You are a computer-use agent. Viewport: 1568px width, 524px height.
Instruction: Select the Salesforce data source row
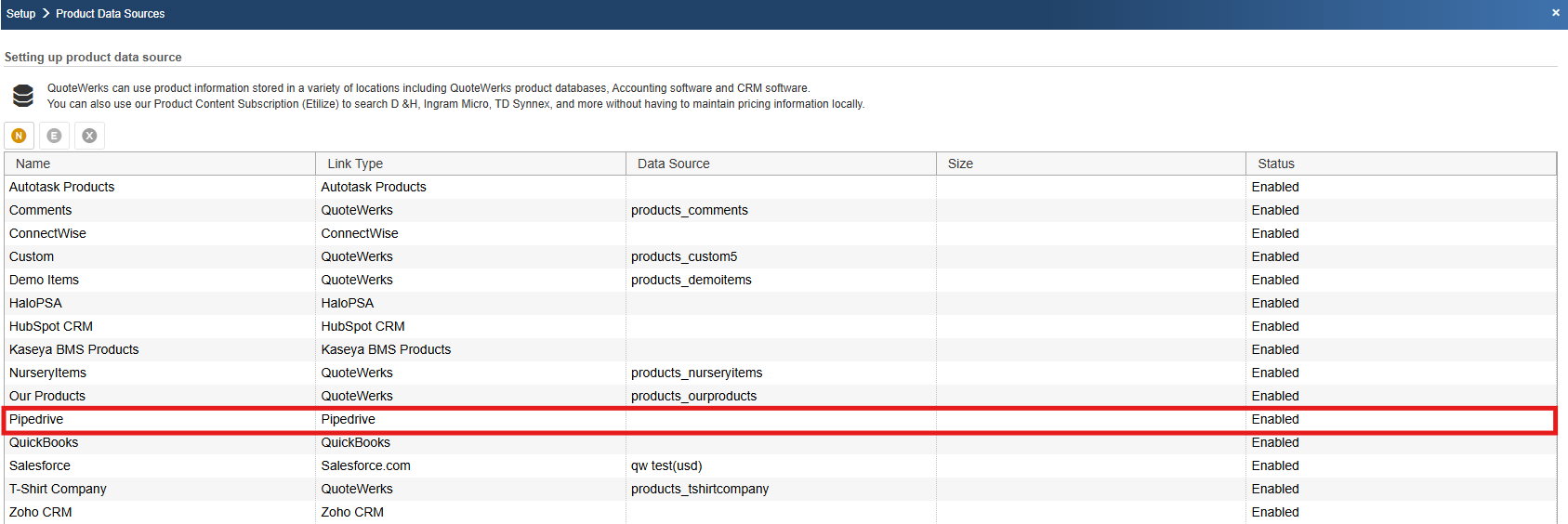click(x=40, y=465)
